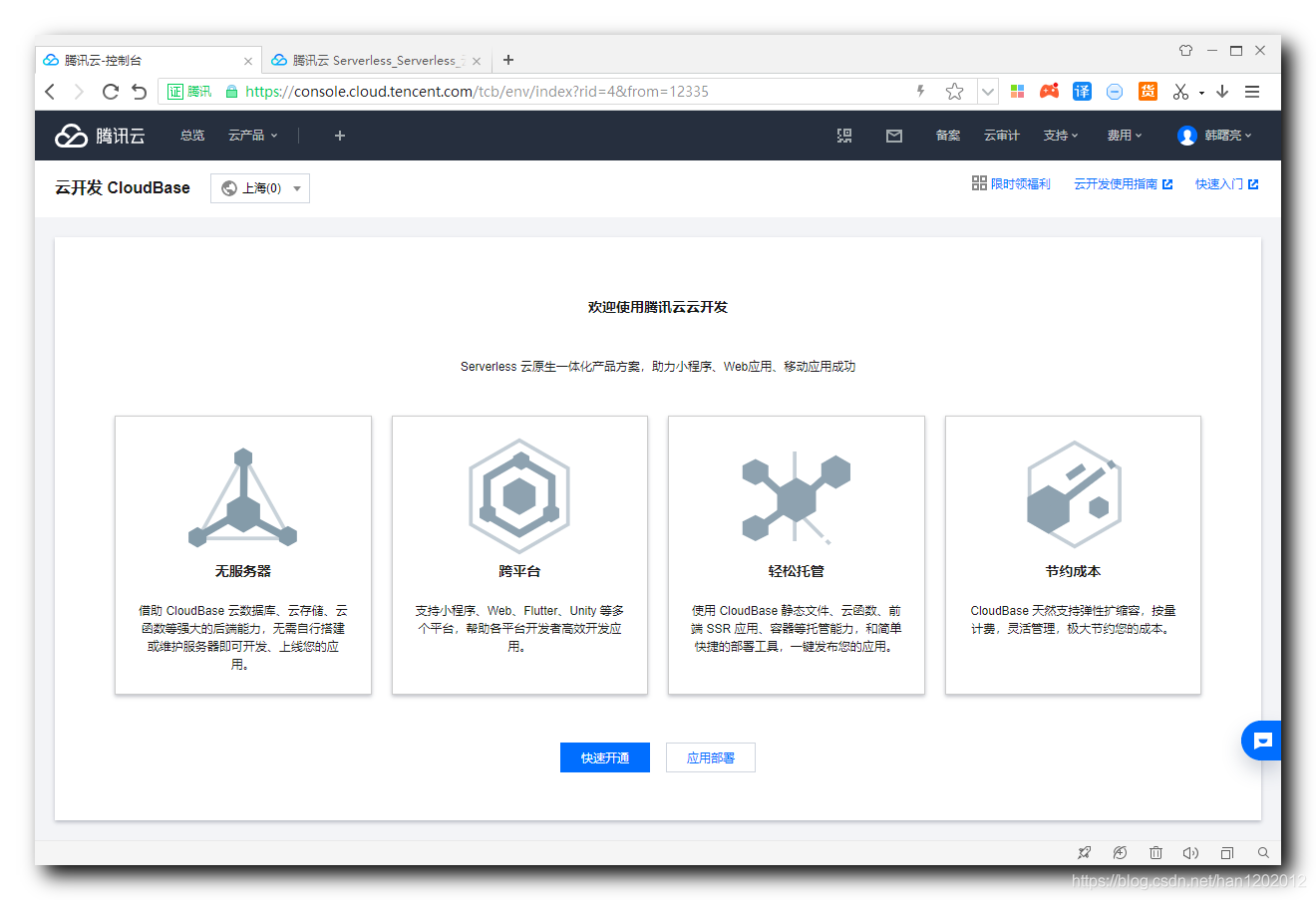The width and height of the screenshot is (1316, 900).
Task: Open the colorful apps grid extension
Action: [1018, 92]
